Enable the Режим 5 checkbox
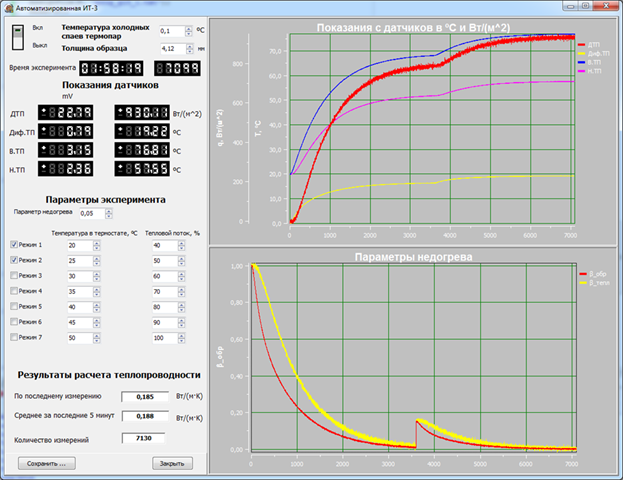Screen dimensions: 623x480 pyautogui.click(x=14, y=306)
